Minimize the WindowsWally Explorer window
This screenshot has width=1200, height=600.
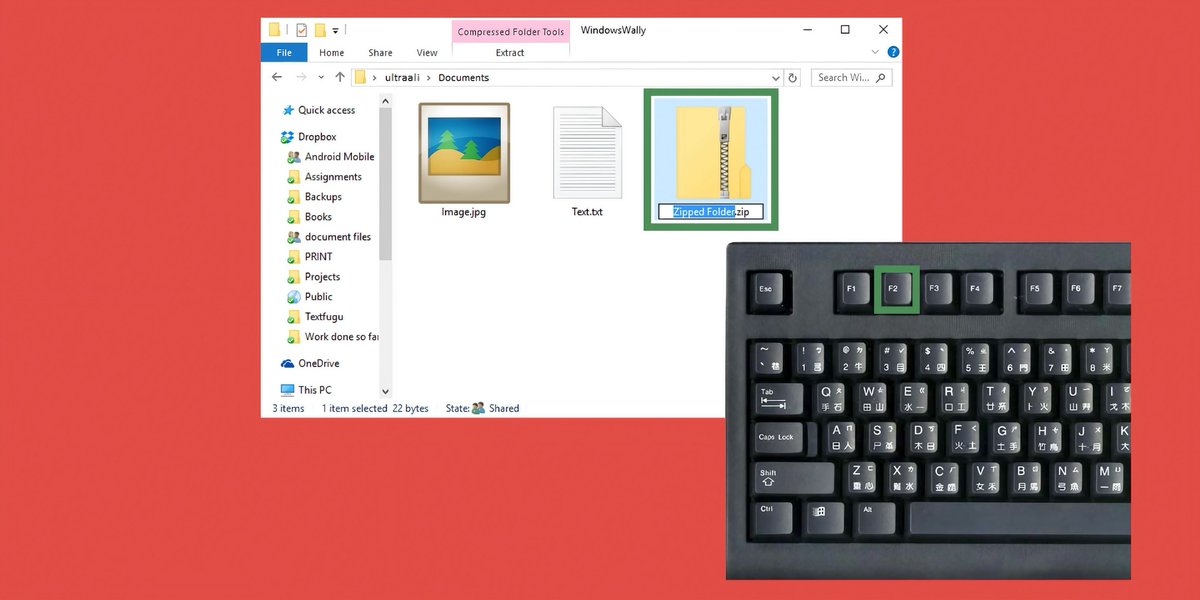click(x=807, y=30)
